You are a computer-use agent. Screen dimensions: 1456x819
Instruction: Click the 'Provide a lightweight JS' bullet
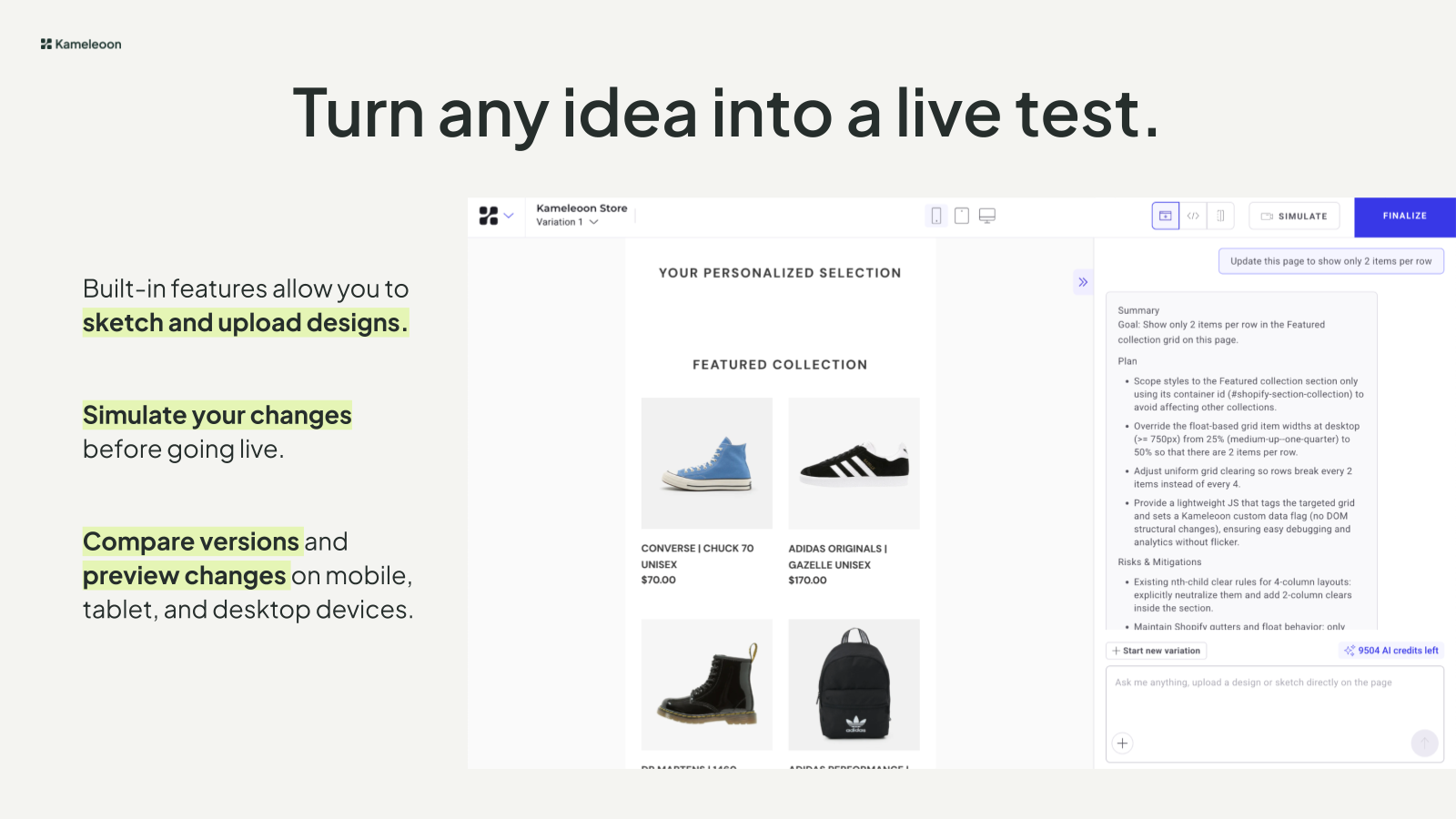pyautogui.click(x=1244, y=522)
